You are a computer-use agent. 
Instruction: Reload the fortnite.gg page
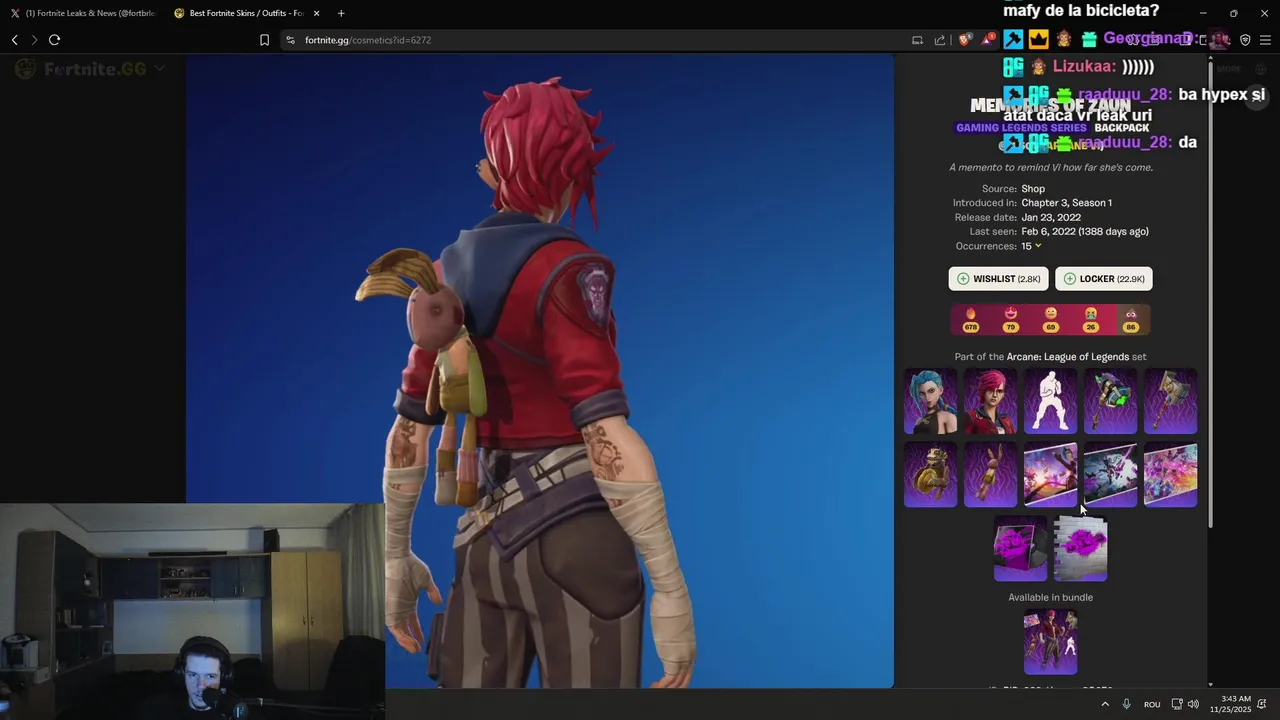(x=54, y=40)
